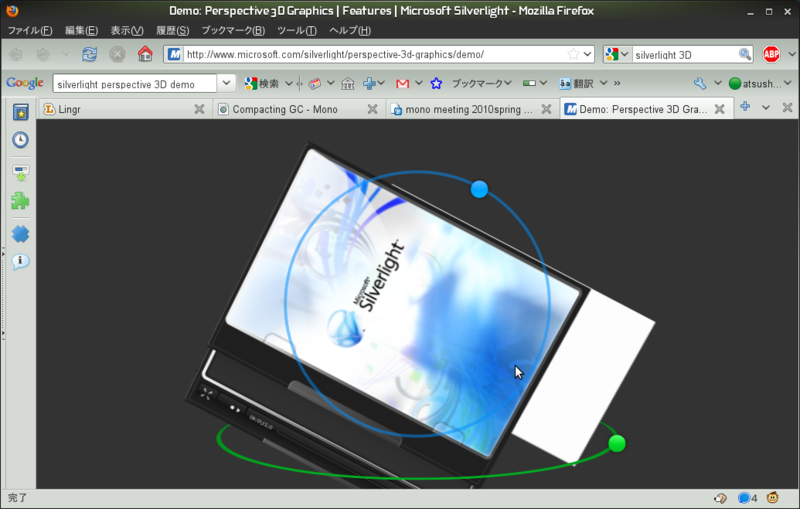Expand the 翻訳 dropdown arrow
The image size is (800, 509).
click(603, 83)
